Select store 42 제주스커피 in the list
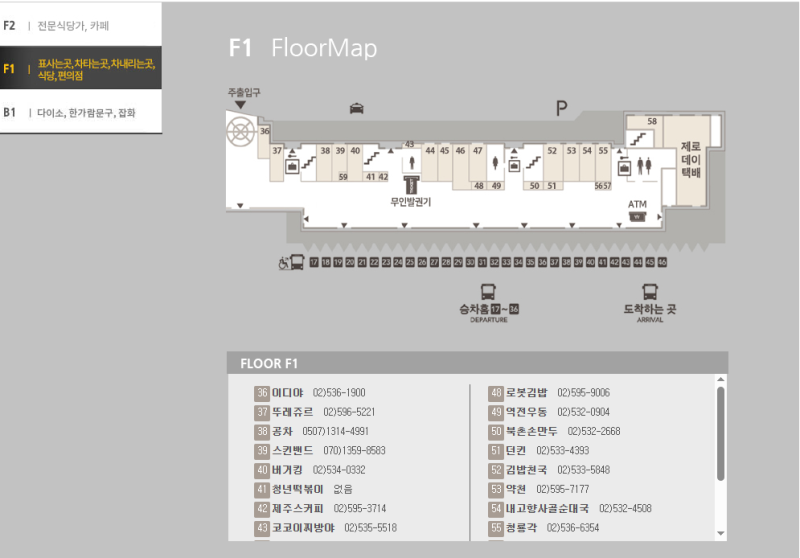800x558 pixels. coord(320,509)
